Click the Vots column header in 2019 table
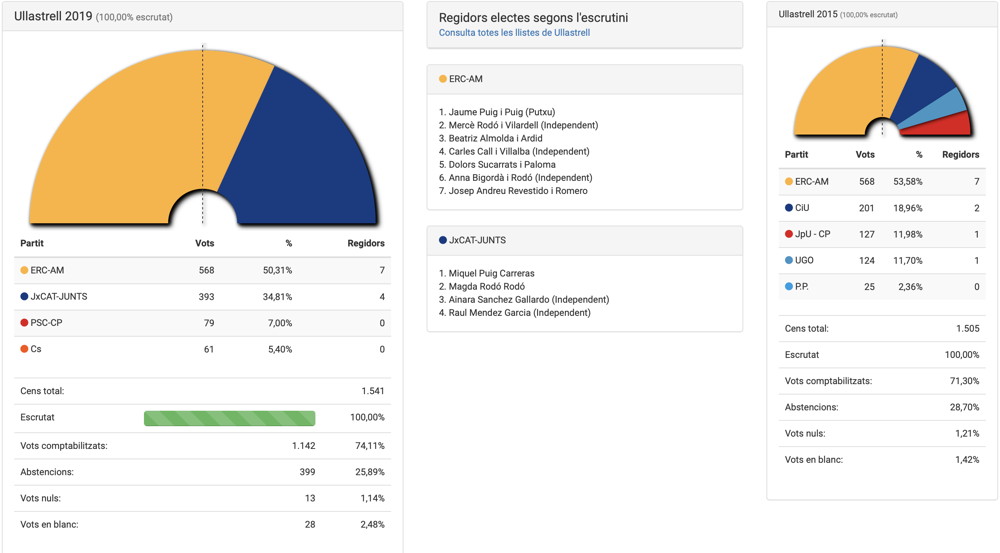1000x553 pixels. coord(204,243)
